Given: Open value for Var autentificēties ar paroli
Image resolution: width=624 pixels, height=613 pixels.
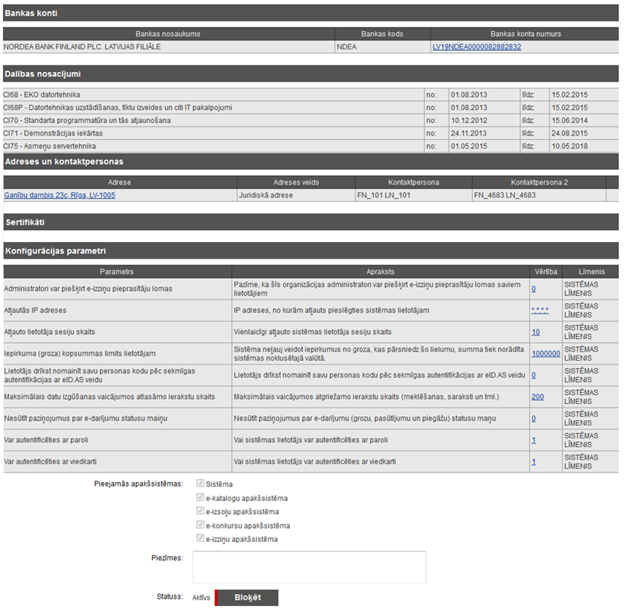Looking at the screenshot, I should [x=534, y=439].
